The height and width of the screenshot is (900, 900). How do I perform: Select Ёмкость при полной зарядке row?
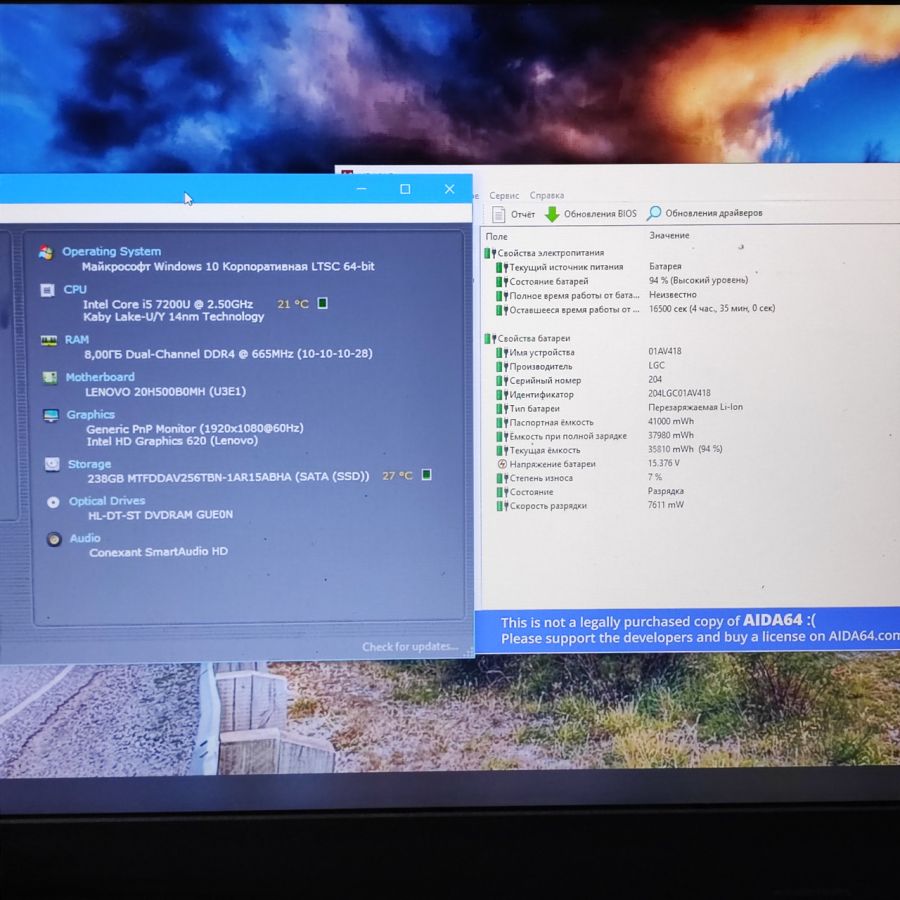[595, 436]
